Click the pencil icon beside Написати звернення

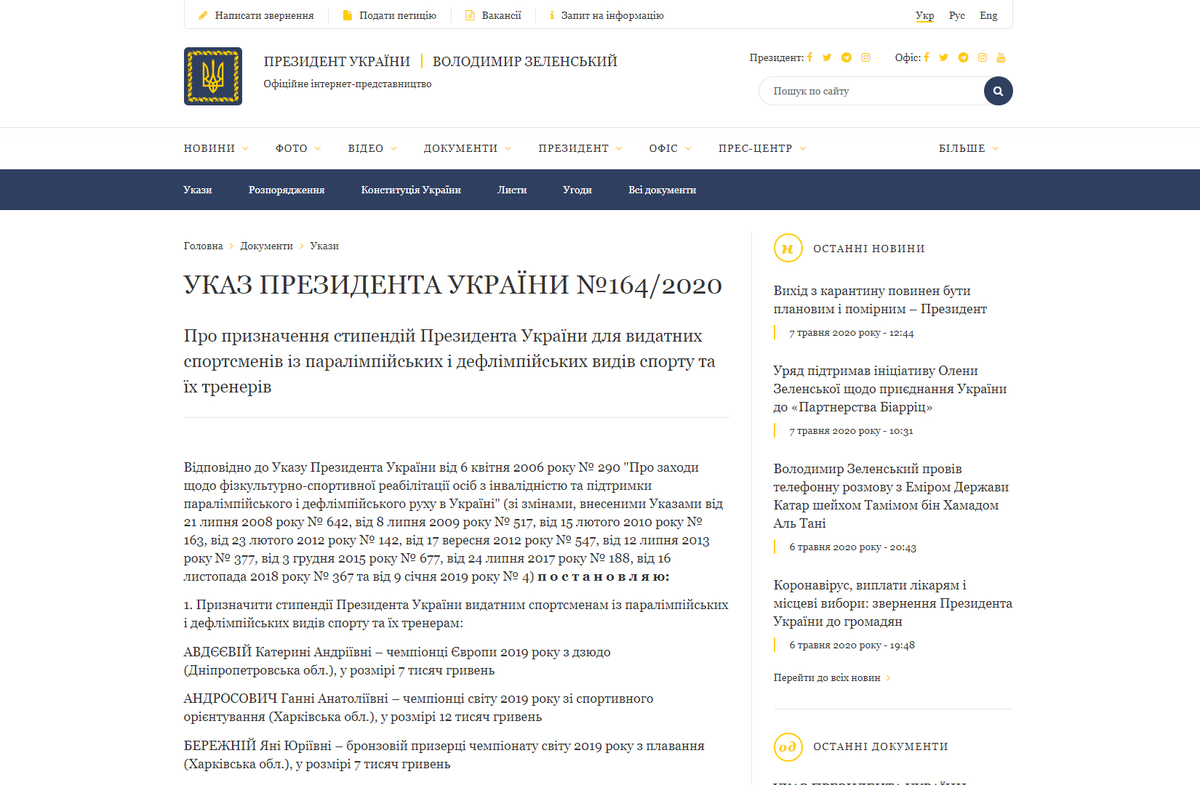click(x=203, y=16)
